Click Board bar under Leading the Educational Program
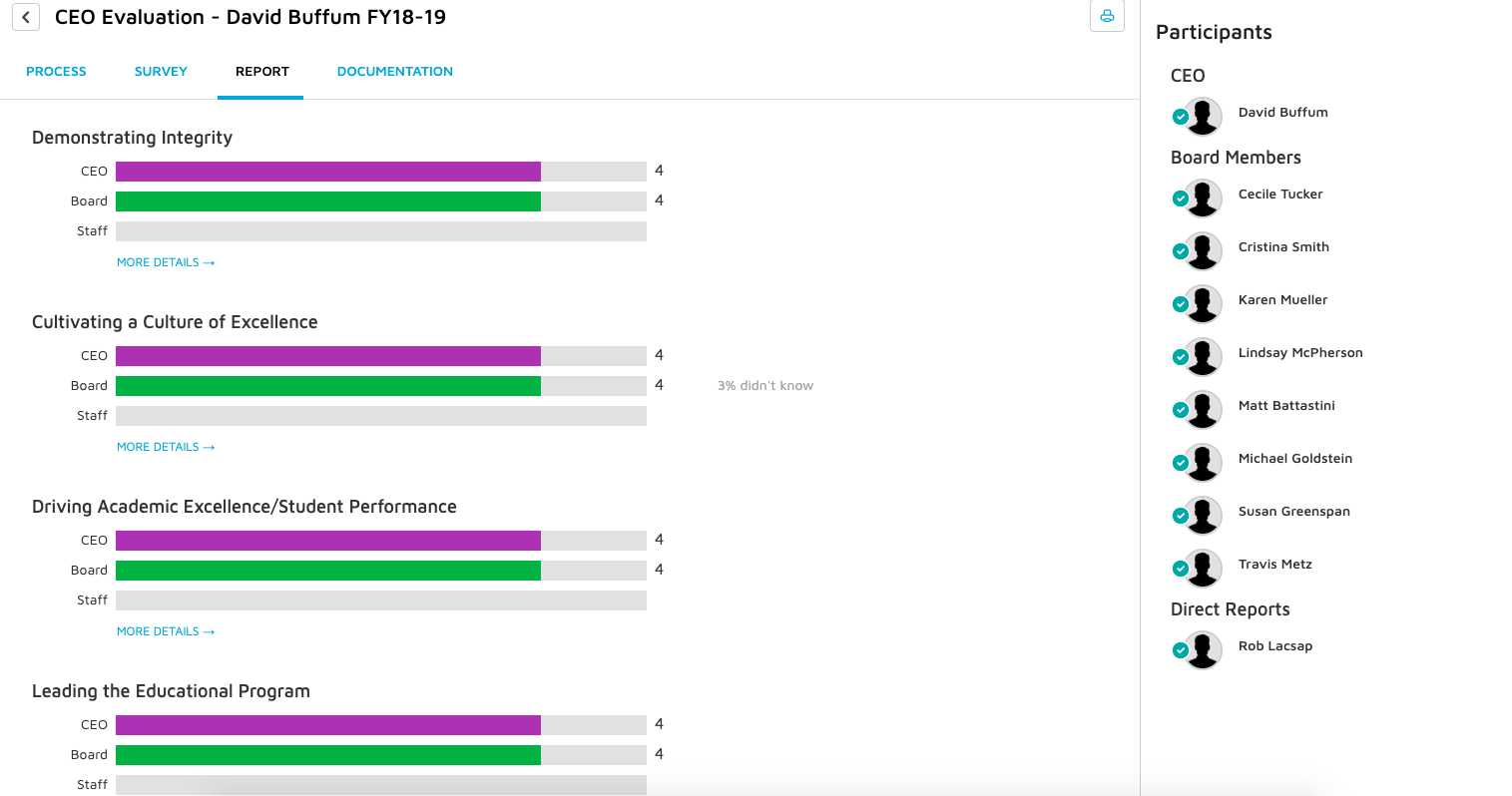This screenshot has width=1512, height=796. tap(381, 755)
